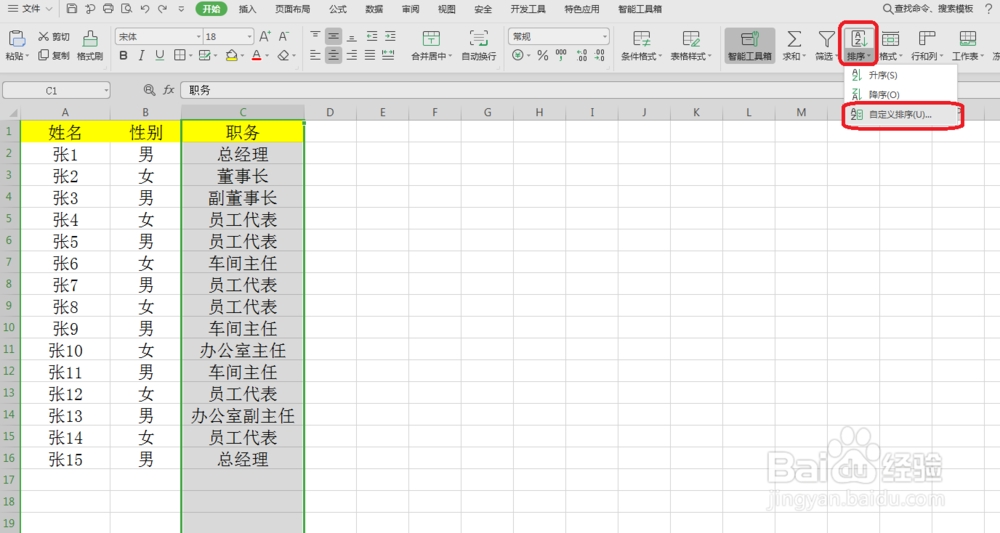Open the font size 18 dropdown
This screenshot has height=533, width=1000.
(249, 36)
